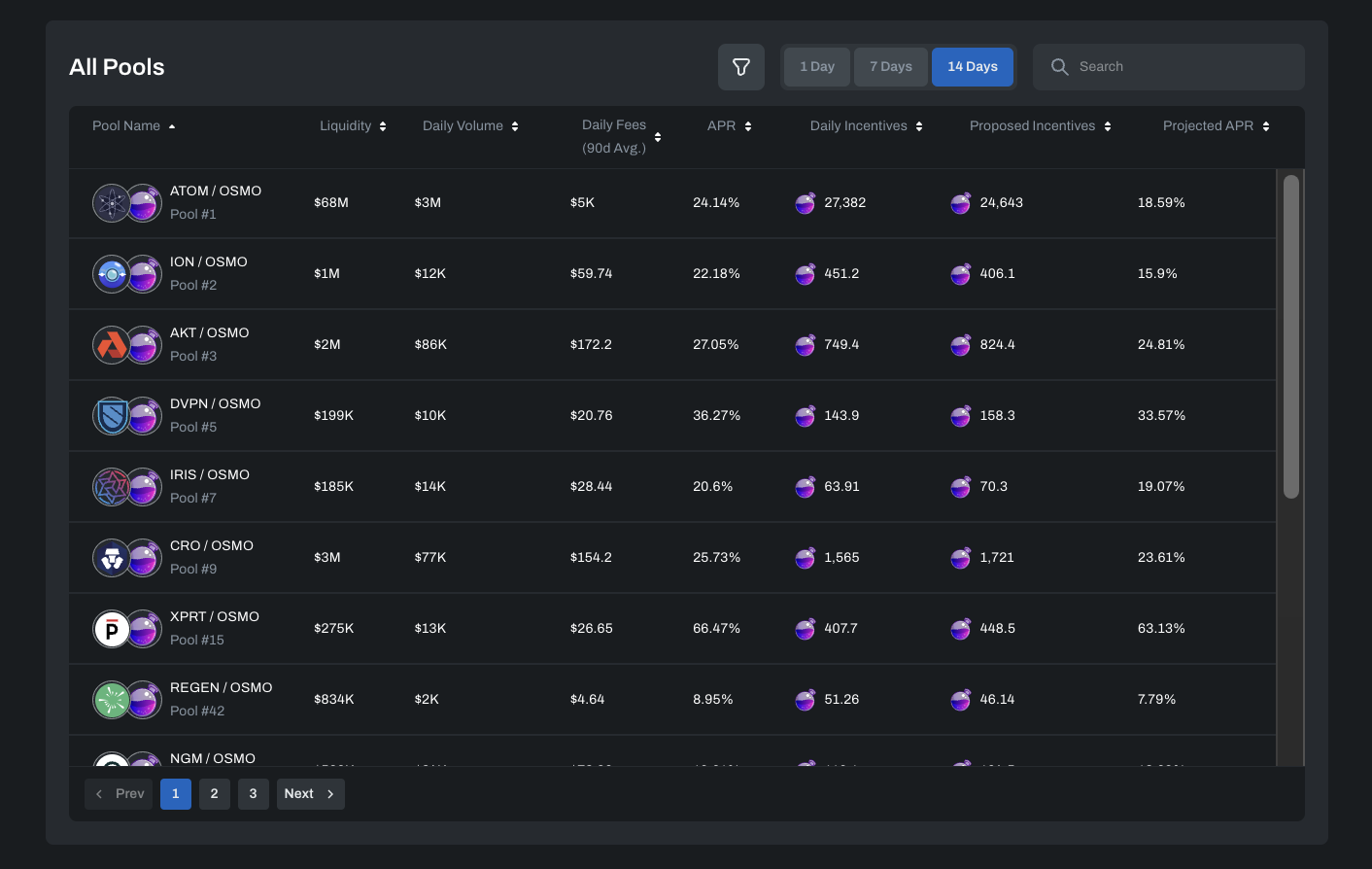Switch to the 1 Day range
Screen dimensions: 1372x869
[817, 67]
